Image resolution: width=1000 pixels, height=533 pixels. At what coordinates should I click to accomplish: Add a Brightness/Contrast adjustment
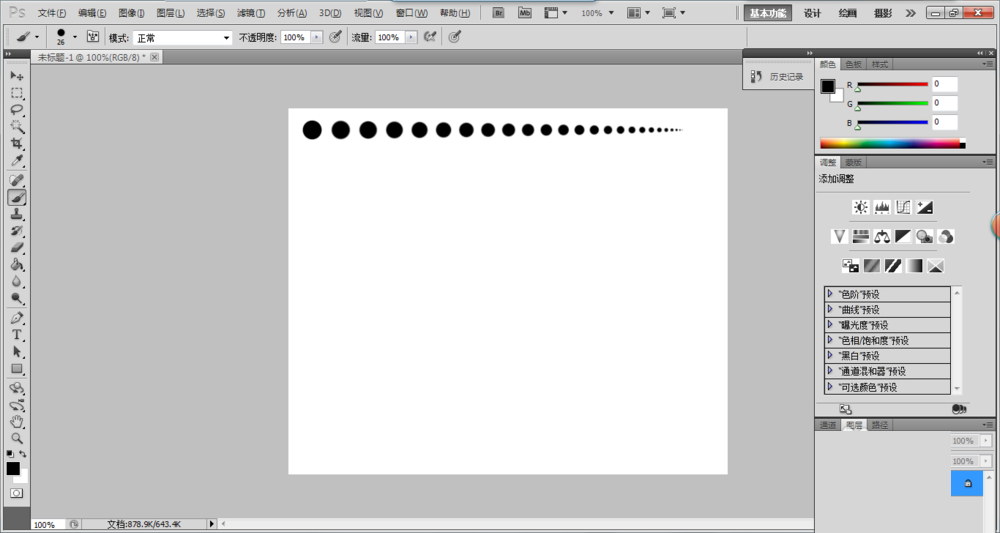click(860, 207)
